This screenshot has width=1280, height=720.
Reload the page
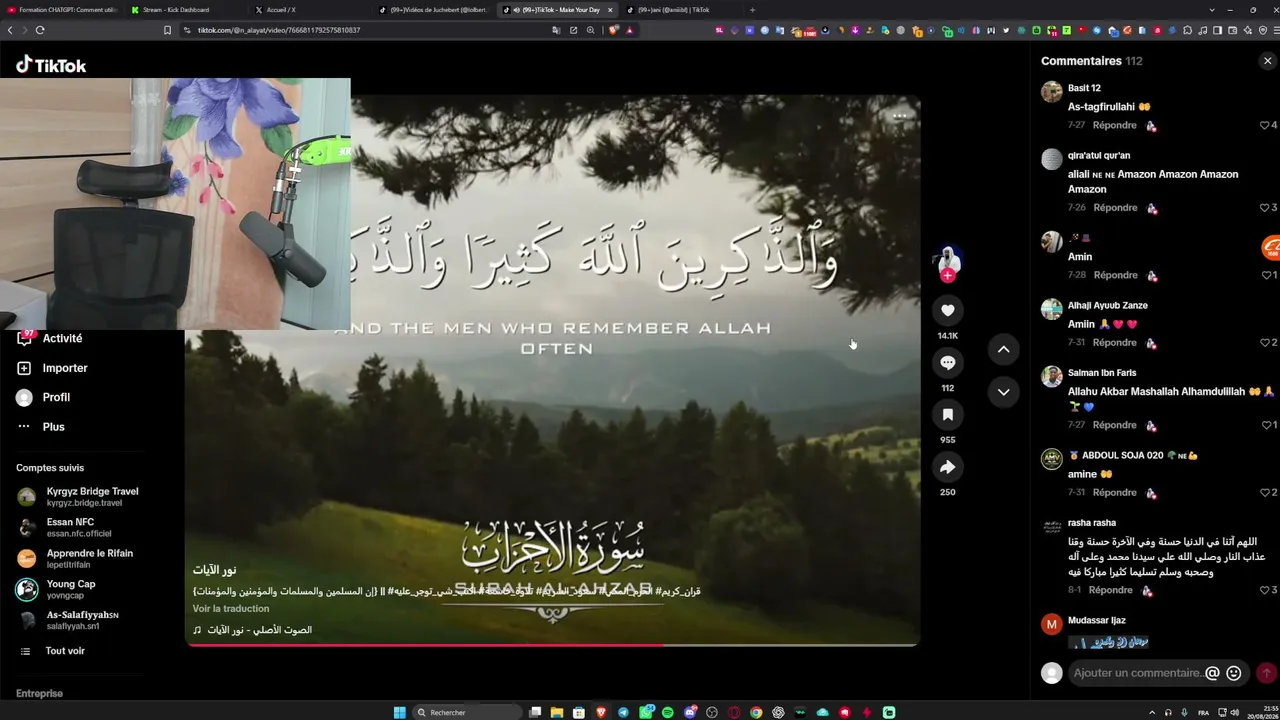tap(40, 30)
